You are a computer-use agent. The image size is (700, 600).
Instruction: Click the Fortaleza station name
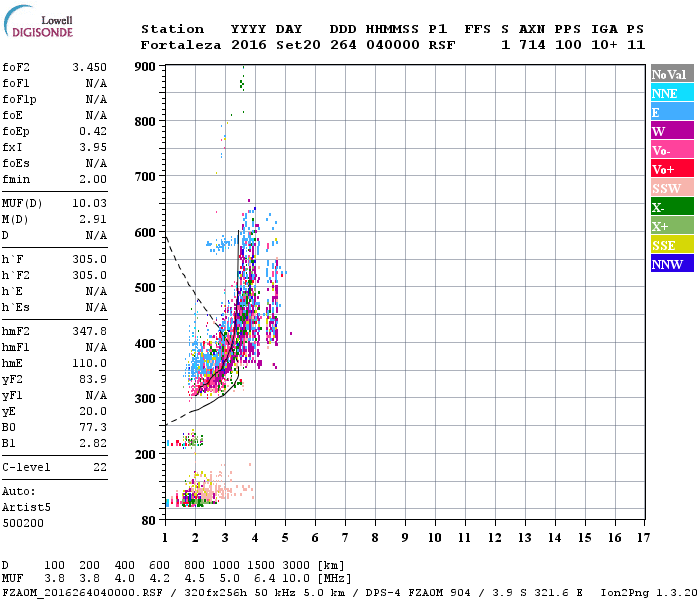click(181, 45)
